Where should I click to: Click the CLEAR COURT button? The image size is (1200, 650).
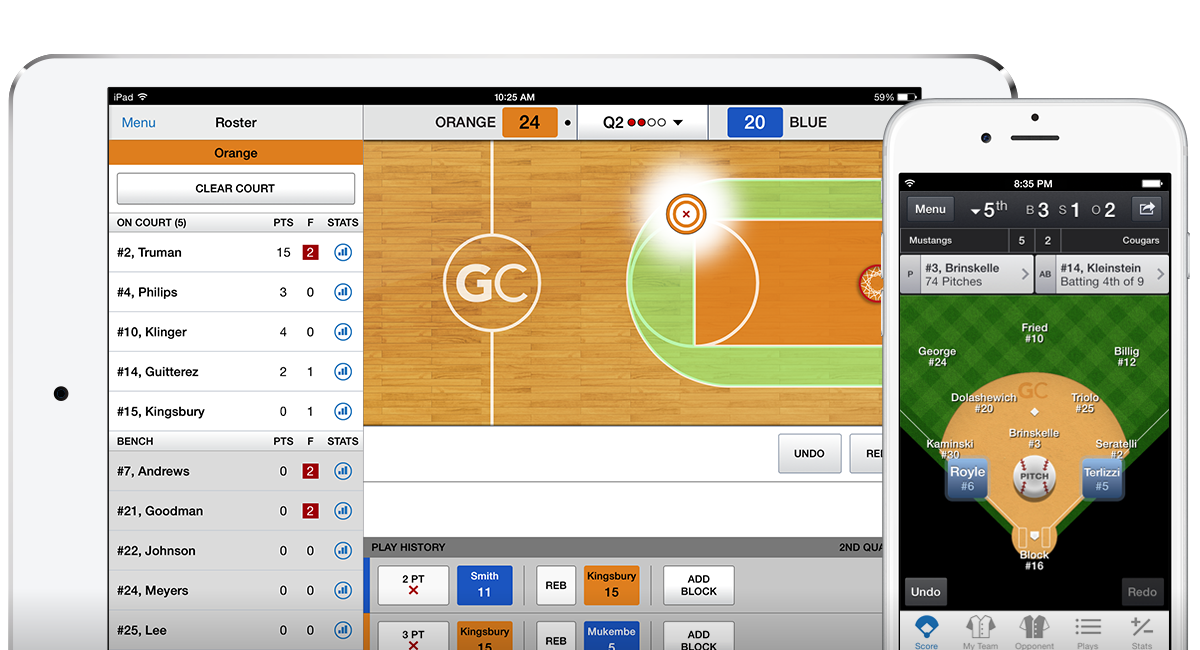(236, 188)
